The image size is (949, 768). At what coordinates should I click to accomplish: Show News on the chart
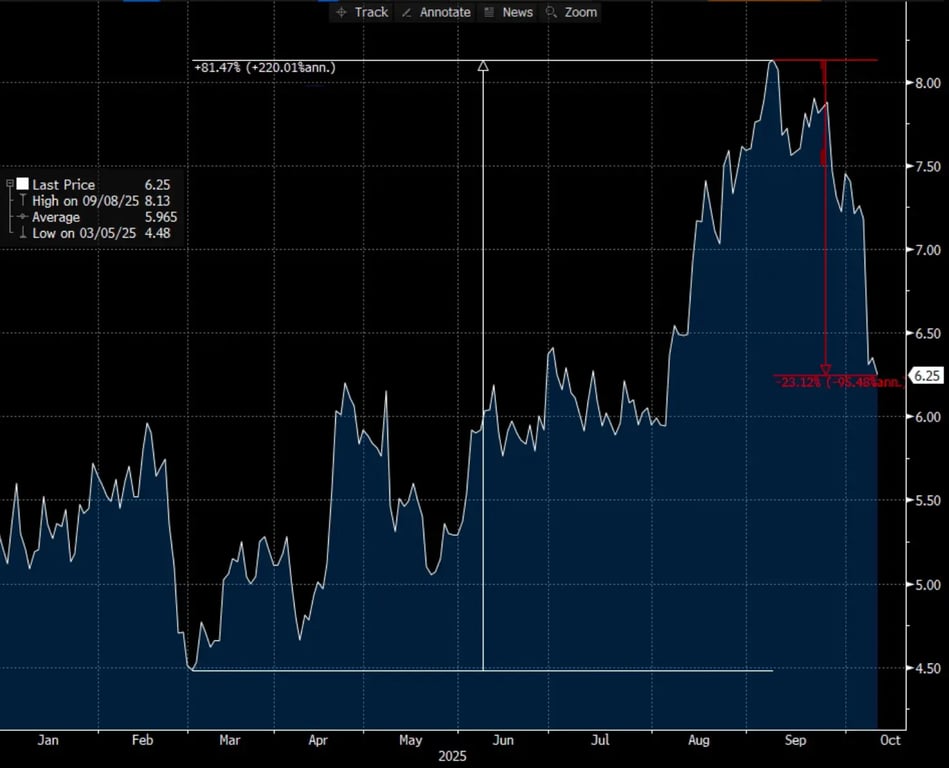pyautogui.click(x=508, y=12)
